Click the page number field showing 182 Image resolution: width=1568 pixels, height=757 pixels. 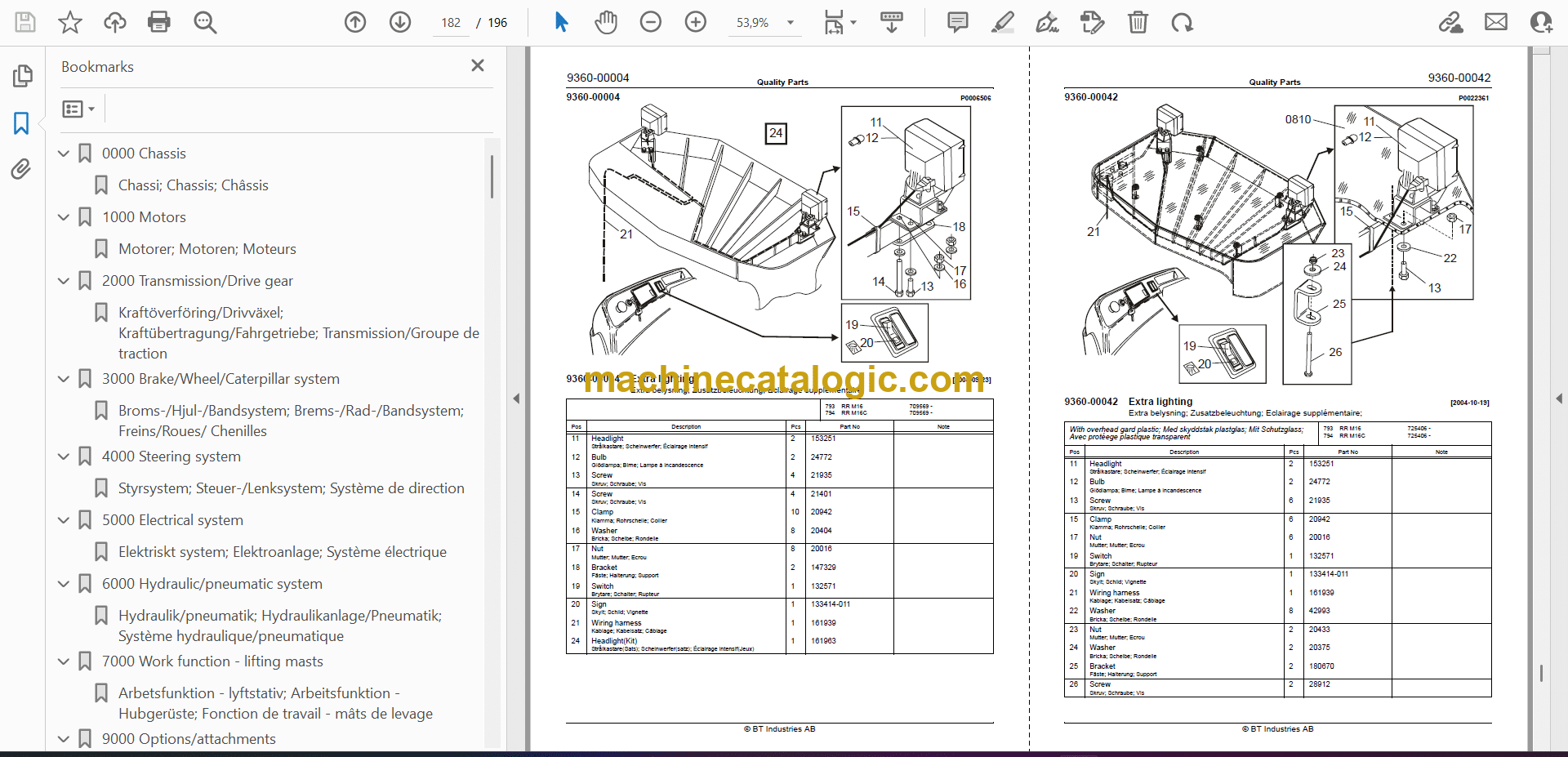coord(451,23)
